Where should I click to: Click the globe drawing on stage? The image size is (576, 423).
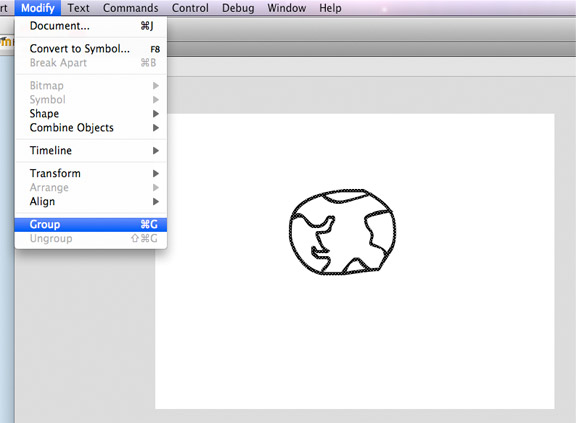[x=342, y=232]
